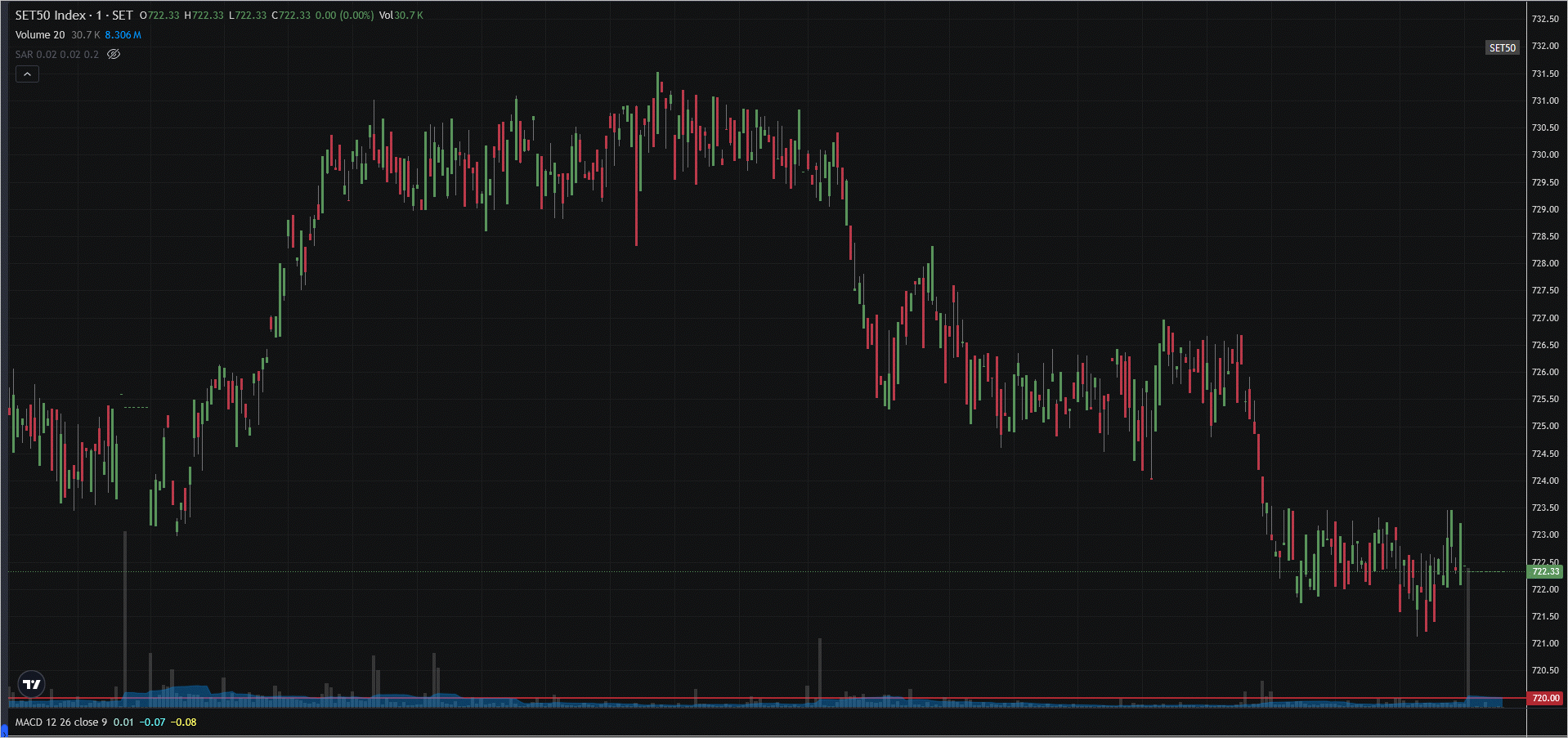The height and width of the screenshot is (738, 1568).
Task: Open symbol search via SET50 Index title
Action: click(74, 15)
